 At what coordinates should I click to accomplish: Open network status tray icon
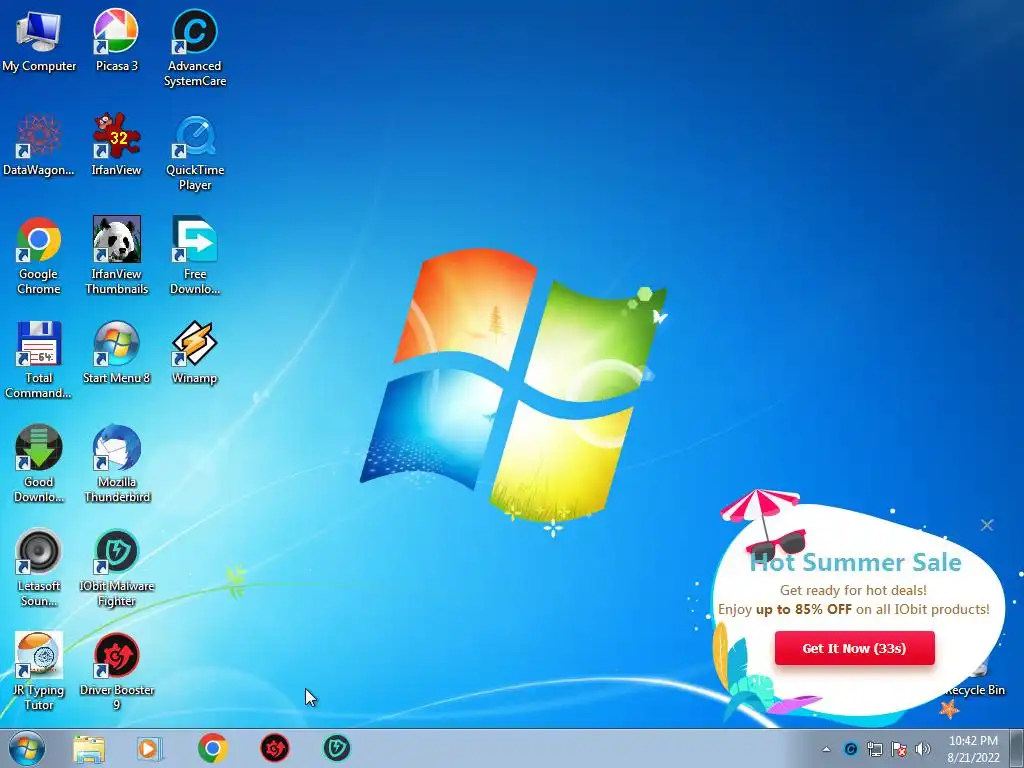click(874, 749)
